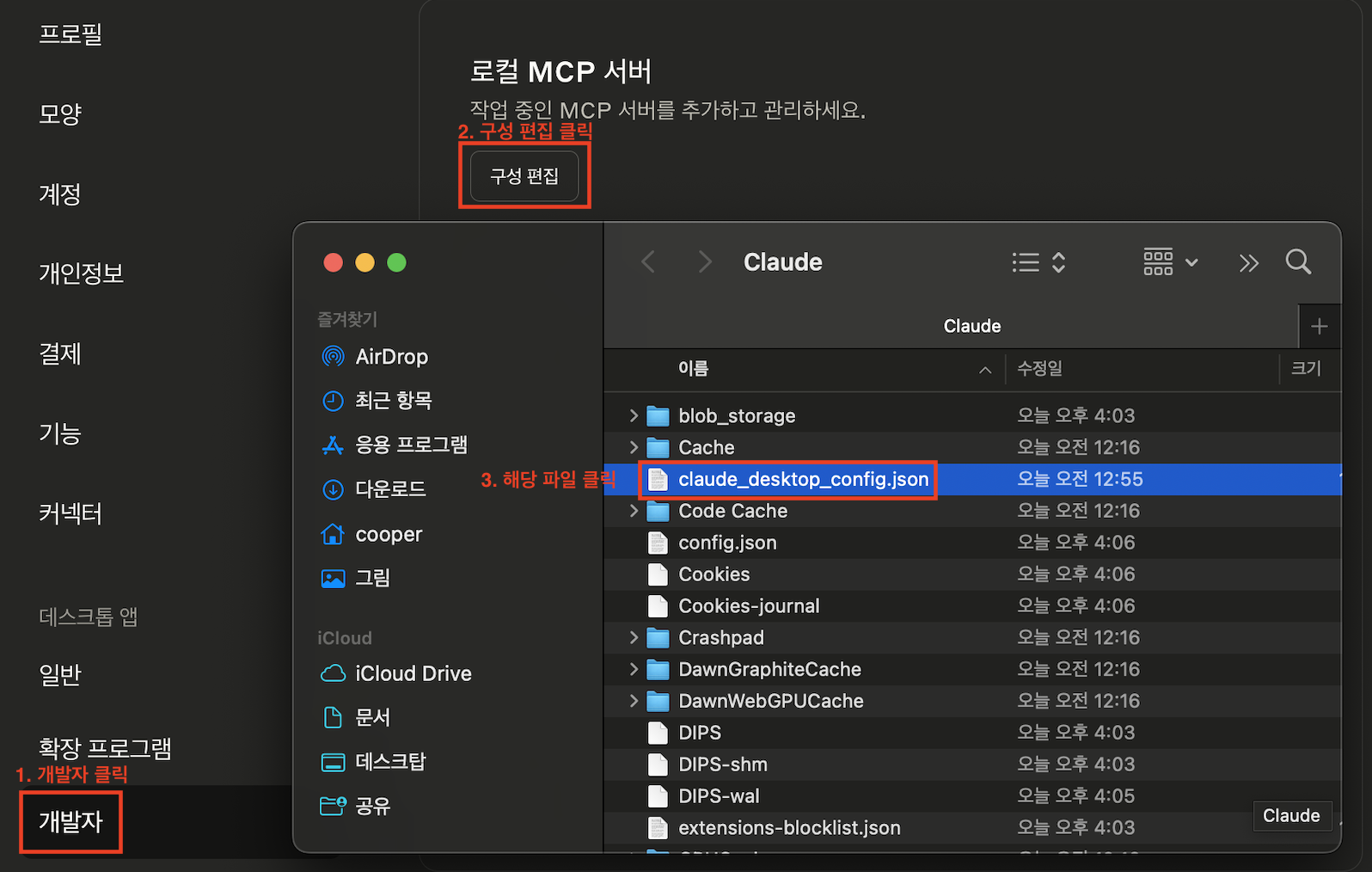This screenshot has width=1372, height=872.
Task: Select the DIPS file icon
Action: (x=658, y=733)
